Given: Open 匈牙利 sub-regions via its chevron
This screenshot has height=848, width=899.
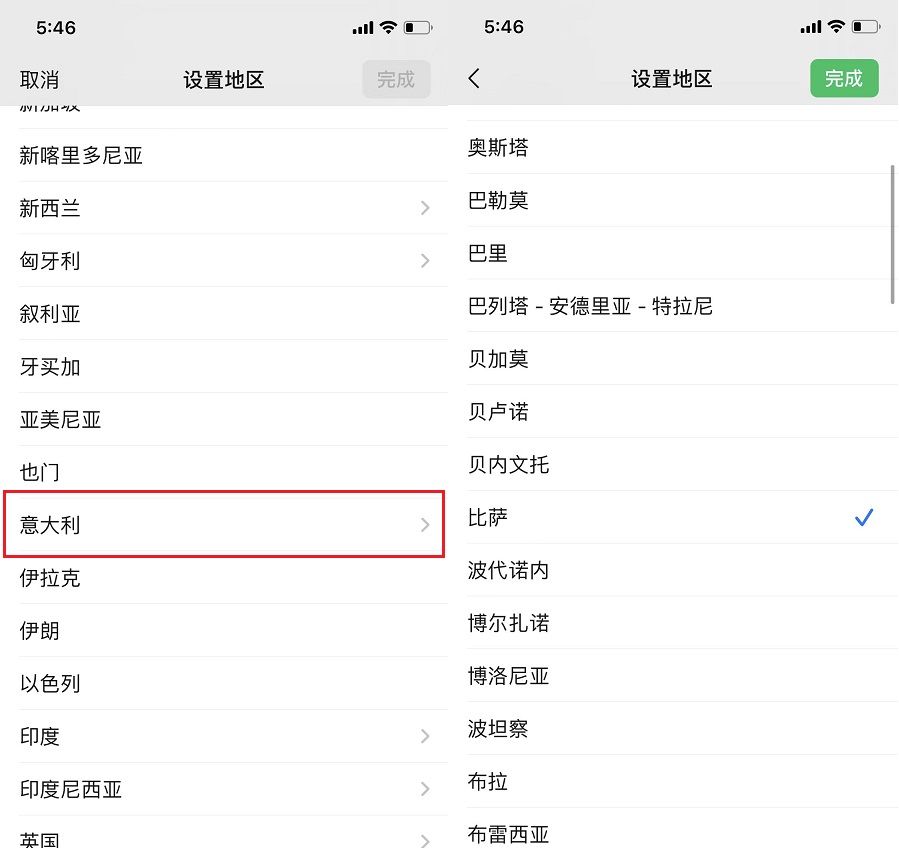Looking at the screenshot, I should (425, 261).
